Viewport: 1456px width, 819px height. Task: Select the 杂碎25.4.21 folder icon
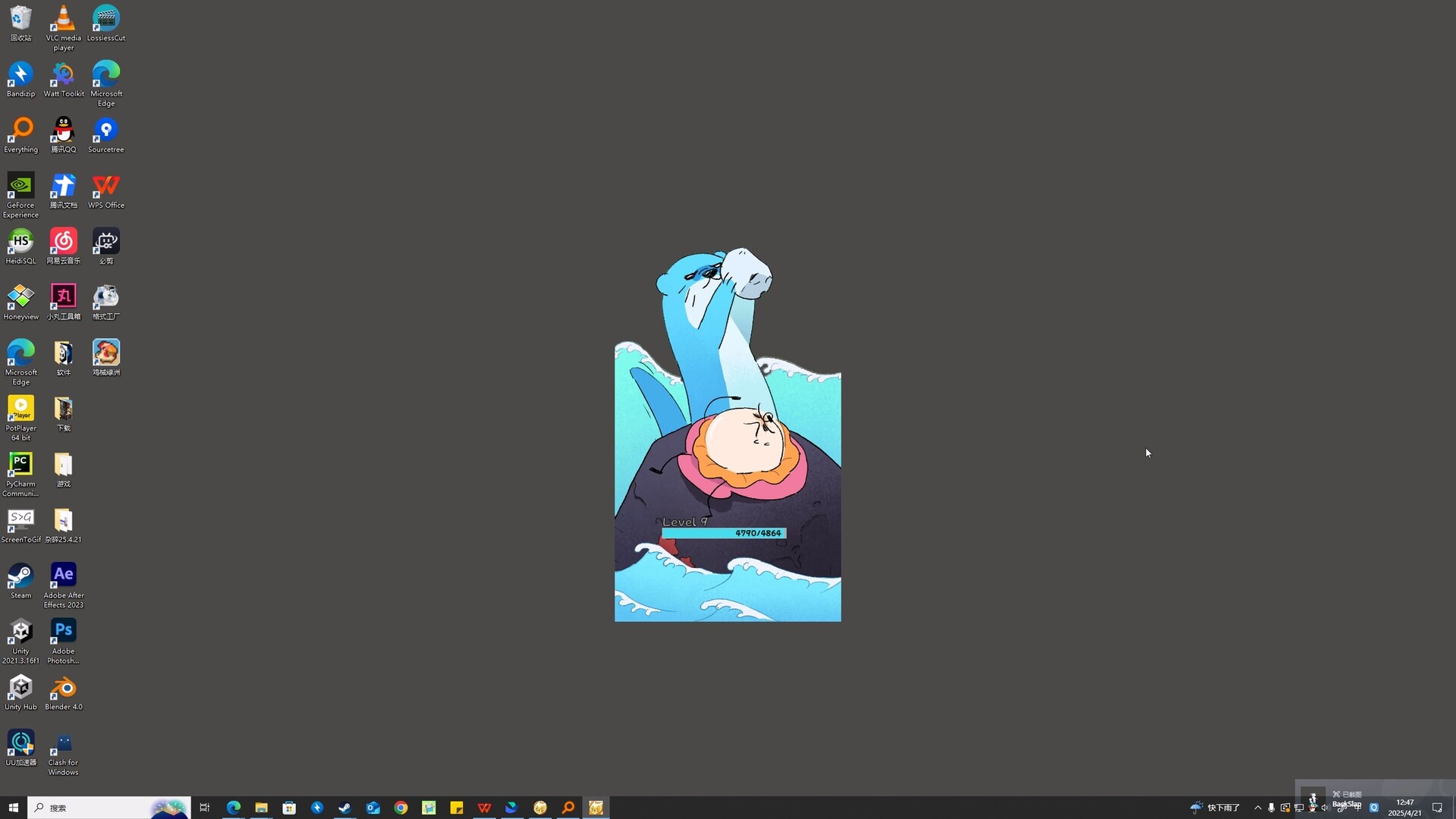64,526
